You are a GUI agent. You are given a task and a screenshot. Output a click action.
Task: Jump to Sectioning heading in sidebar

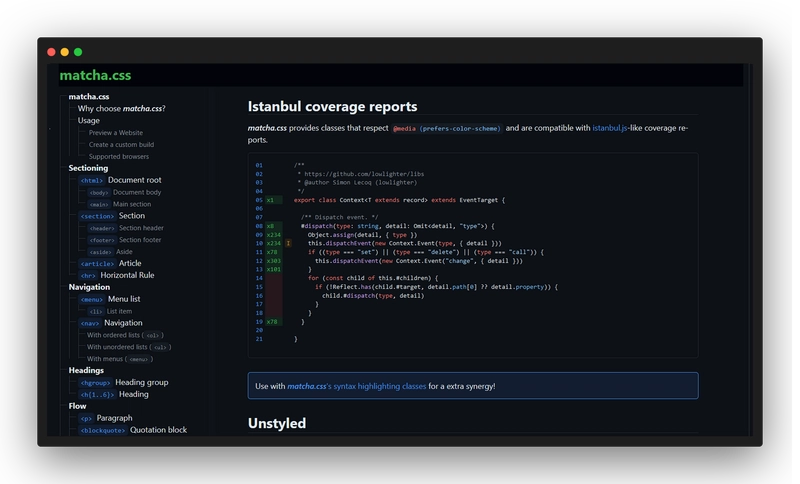(x=88, y=168)
